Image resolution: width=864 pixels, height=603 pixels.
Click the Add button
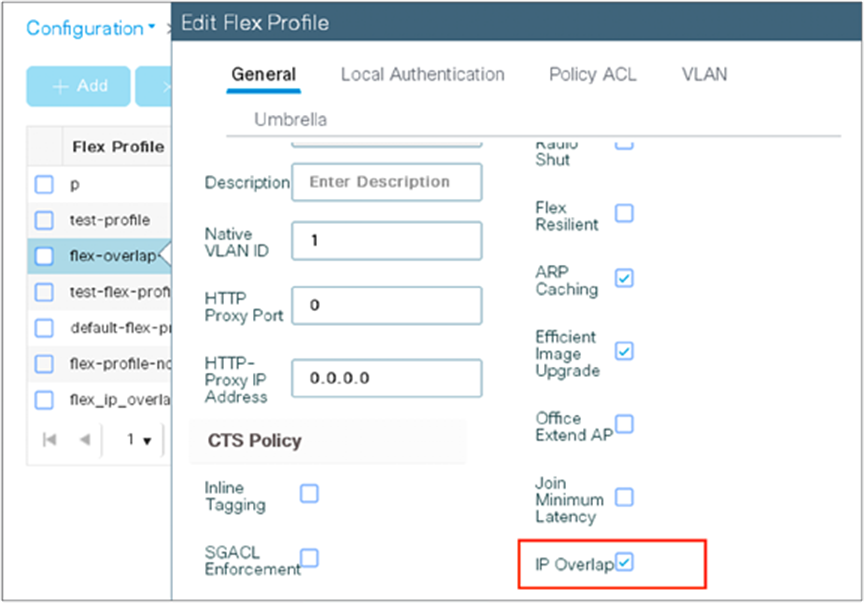77,85
